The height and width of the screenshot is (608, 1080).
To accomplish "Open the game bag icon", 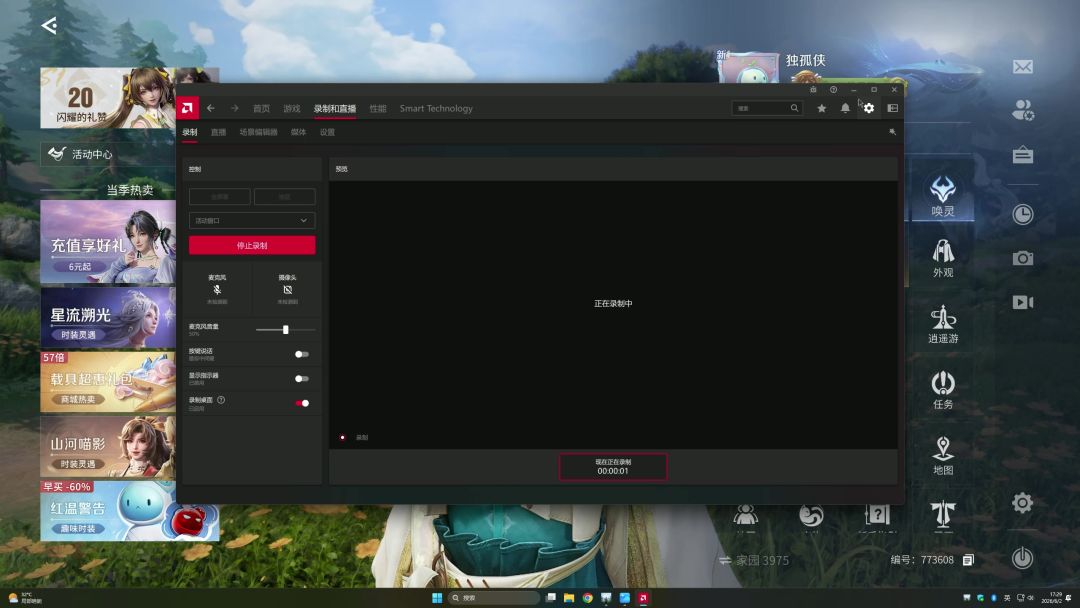I will click(1023, 154).
